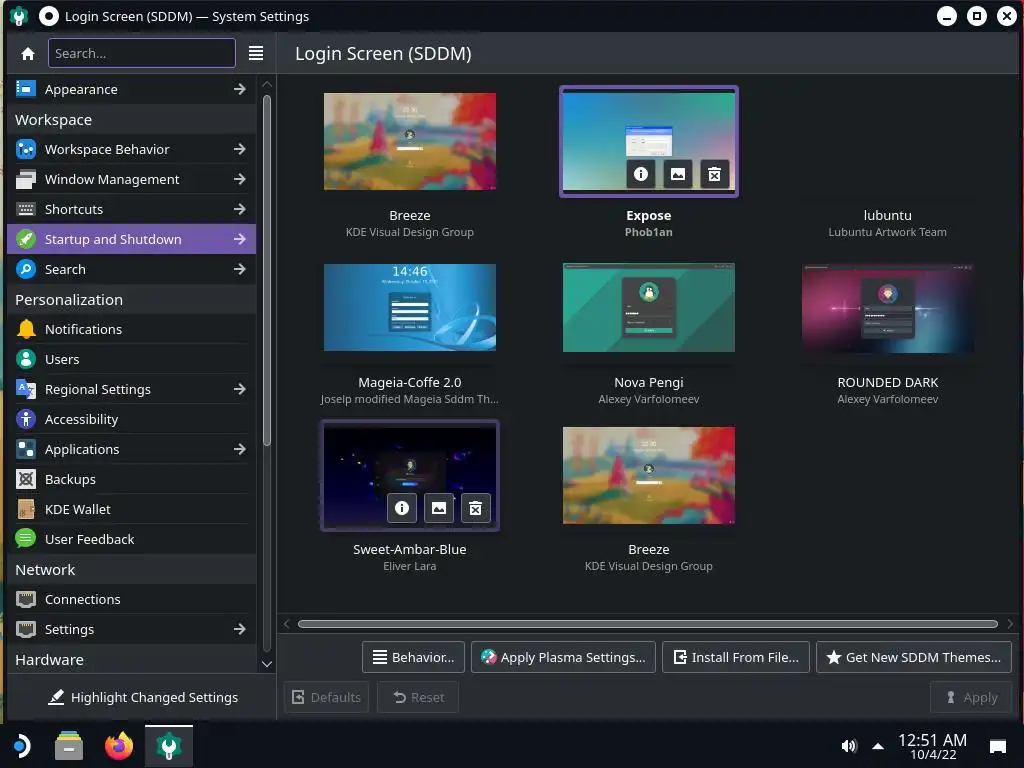The width and height of the screenshot is (1024, 768).
Task: Open the Notifications settings page
Action: tap(131, 329)
